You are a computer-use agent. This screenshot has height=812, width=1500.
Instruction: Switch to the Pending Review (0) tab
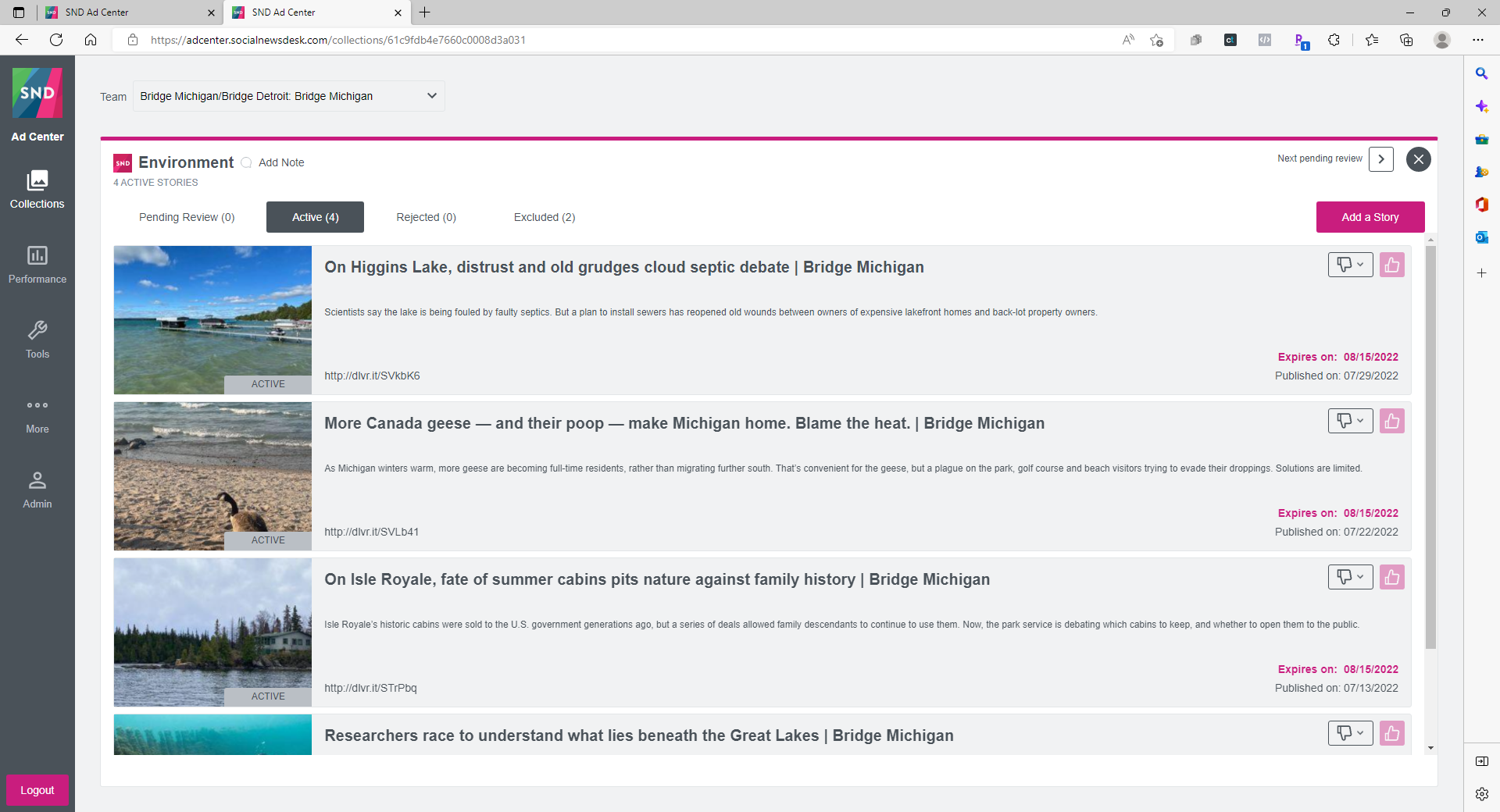(187, 217)
